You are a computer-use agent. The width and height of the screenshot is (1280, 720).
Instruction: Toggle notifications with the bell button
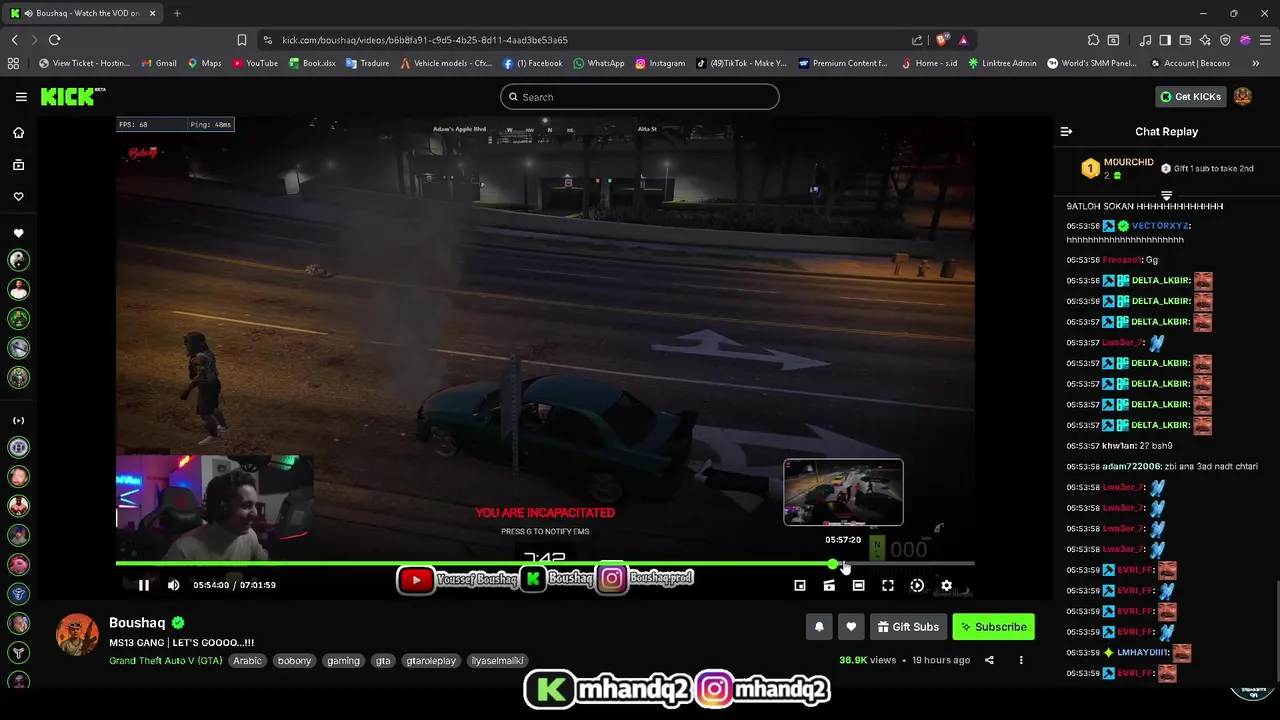tap(819, 627)
